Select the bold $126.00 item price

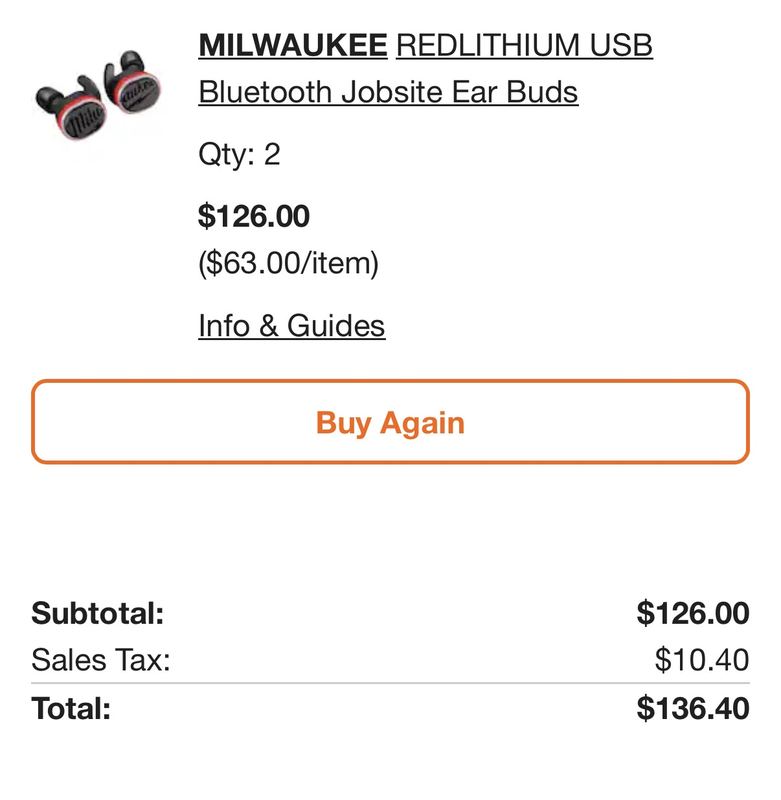coord(254,216)
